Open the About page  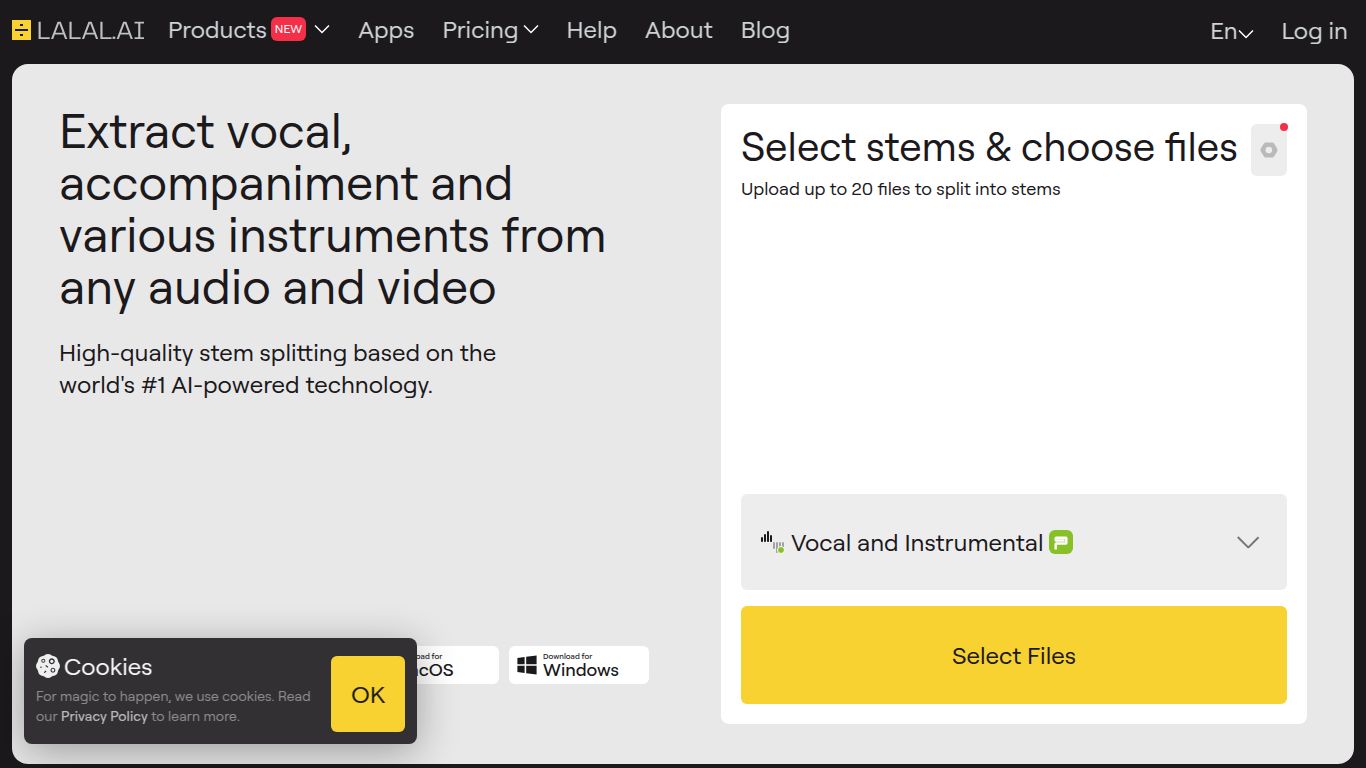678,30
